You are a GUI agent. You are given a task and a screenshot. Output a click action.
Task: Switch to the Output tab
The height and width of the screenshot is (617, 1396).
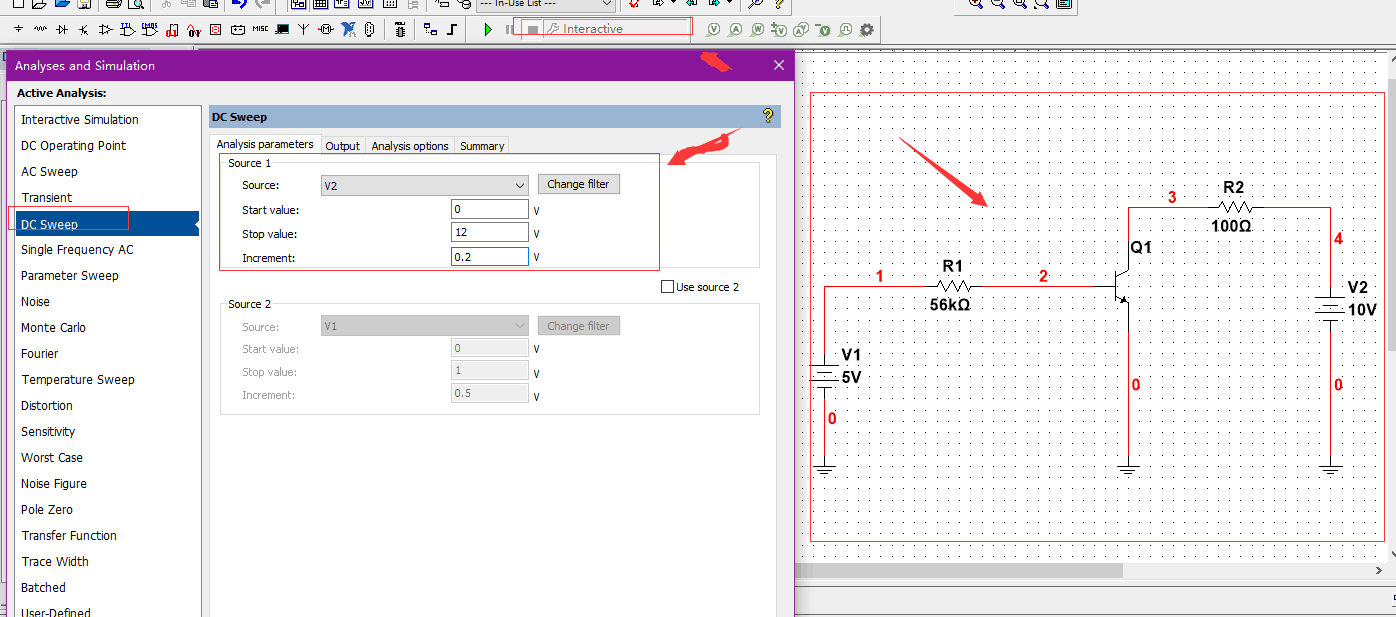point(342,146)
